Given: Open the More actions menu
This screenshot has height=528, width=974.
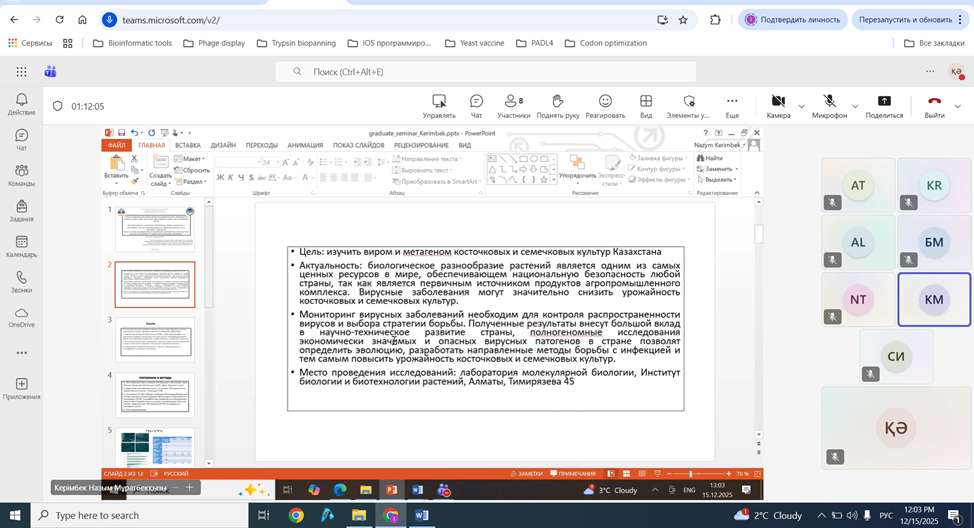Looking at the screenshot, I should pyautogui.click(x=732, y=106).
